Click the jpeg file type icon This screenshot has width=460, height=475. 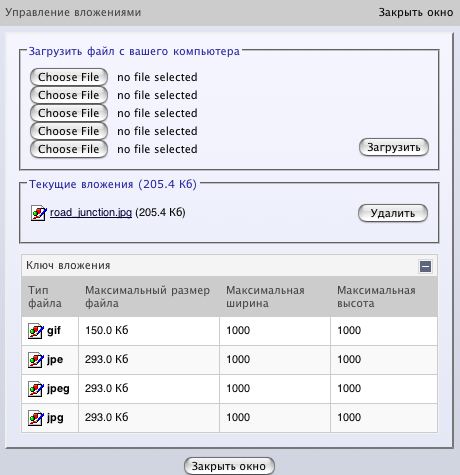pyautogui.click(x=35, y=389)
